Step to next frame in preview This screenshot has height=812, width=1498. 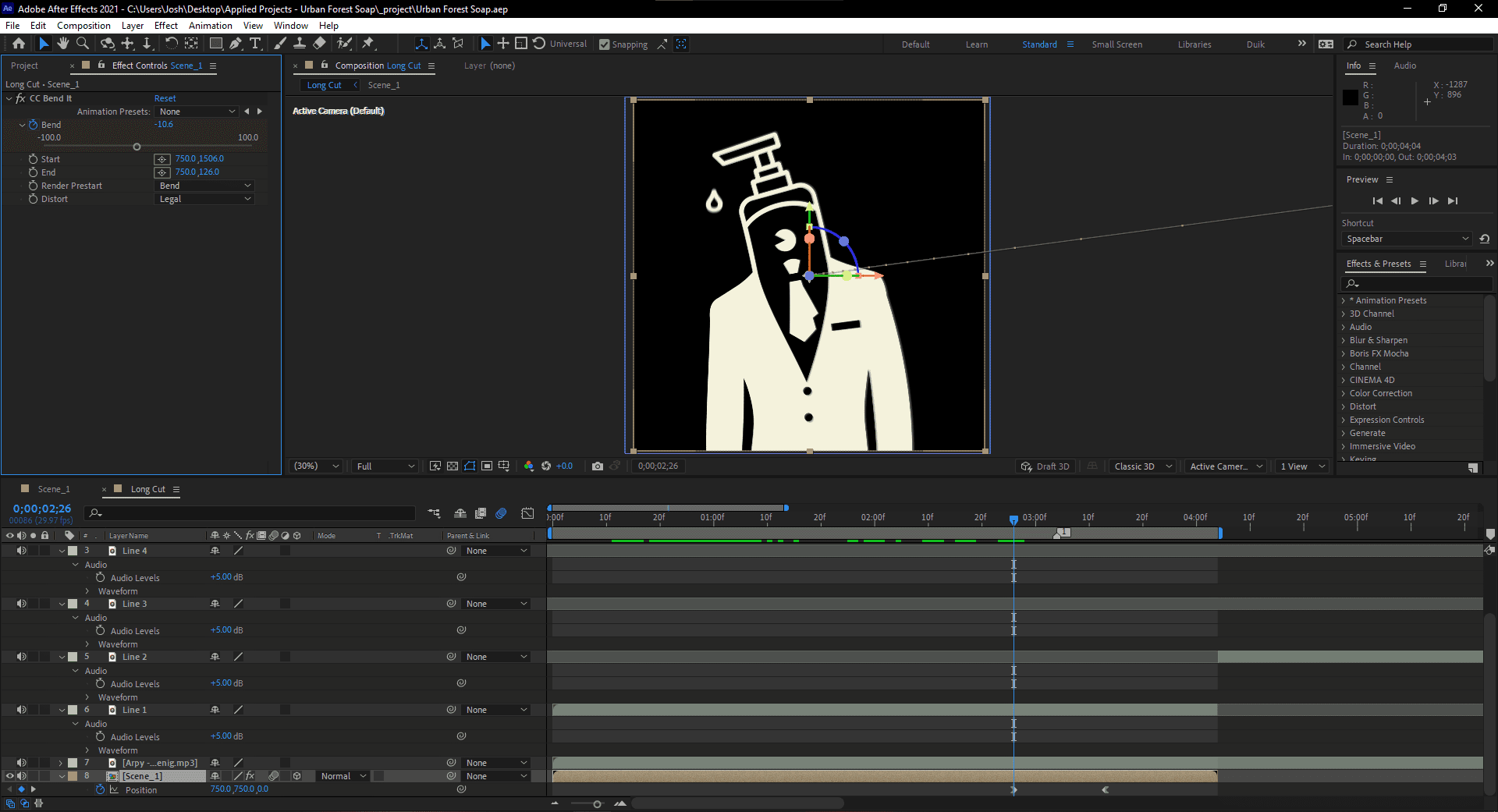(x=1433, y=200)
